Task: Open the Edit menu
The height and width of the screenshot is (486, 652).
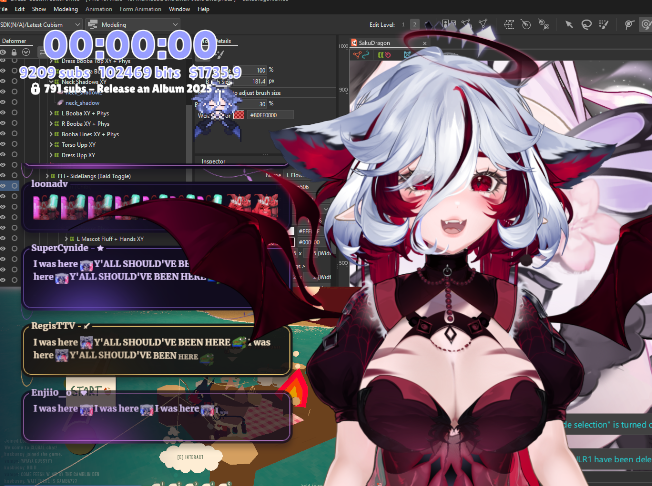Action: pos(20,9)
